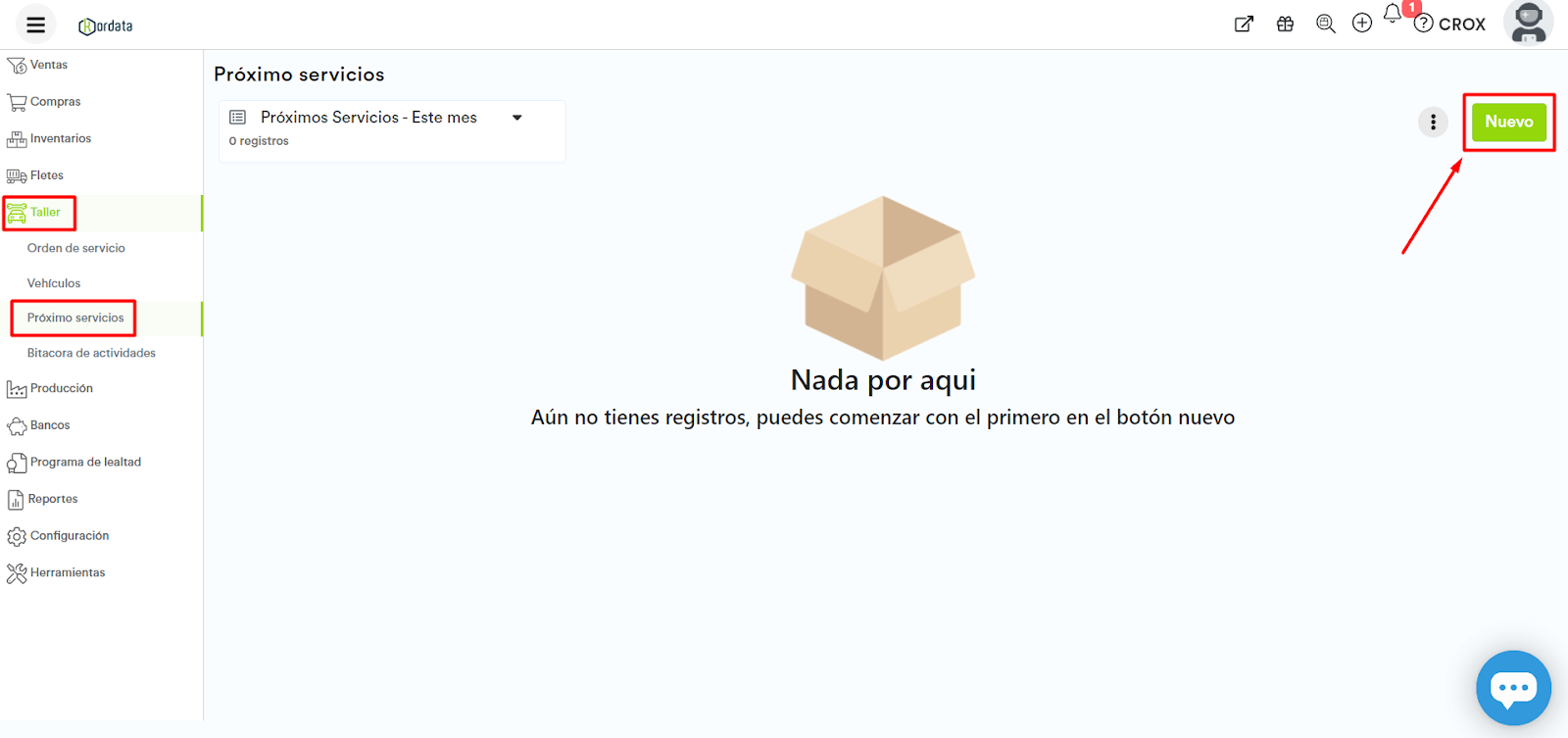Viewport: 1568px width, 738px height.
Task: Open the search magnifier icon
Action: tap(1325, 24)
